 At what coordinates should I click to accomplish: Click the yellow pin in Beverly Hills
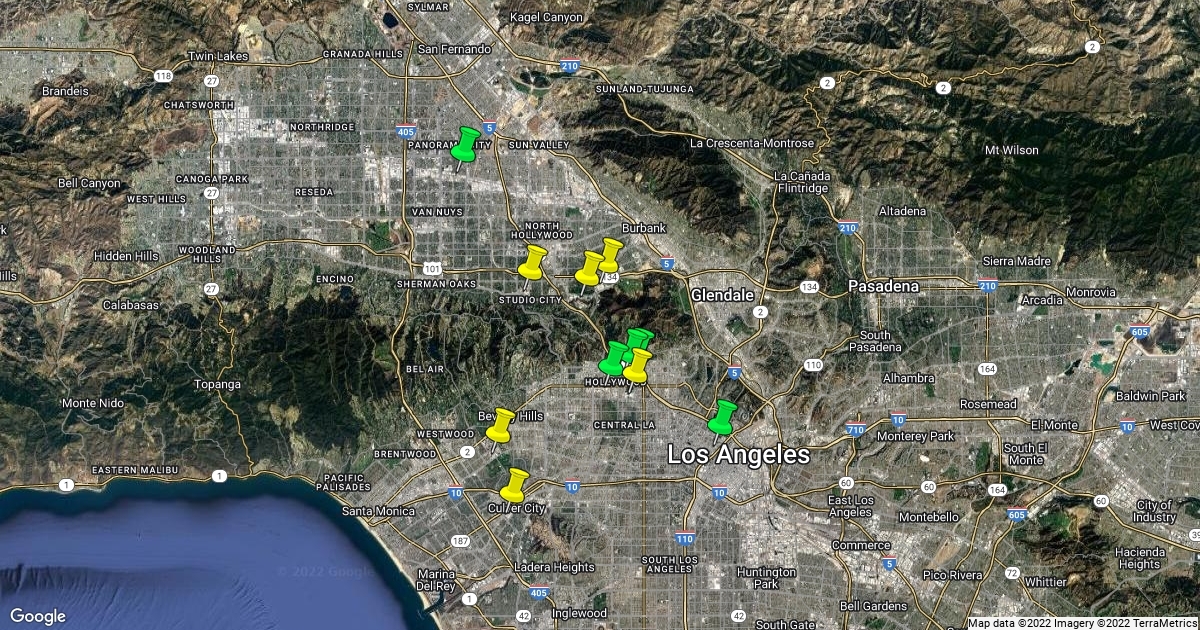point(501,424)
